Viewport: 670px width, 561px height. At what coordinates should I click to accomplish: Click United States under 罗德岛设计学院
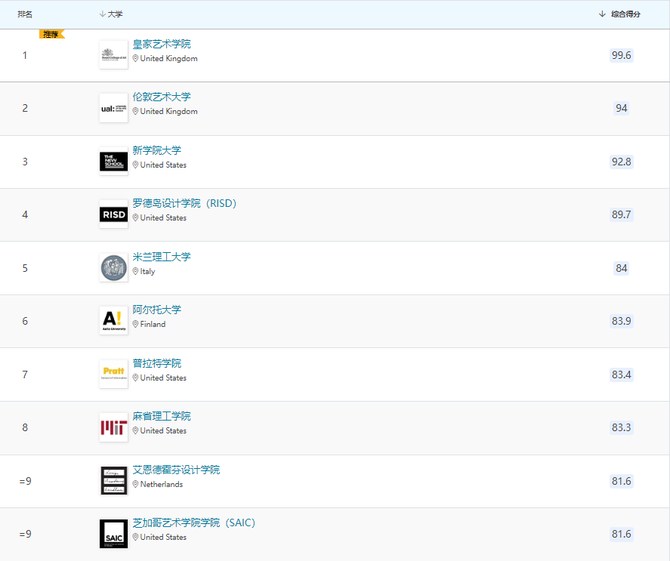coord(163,218)
